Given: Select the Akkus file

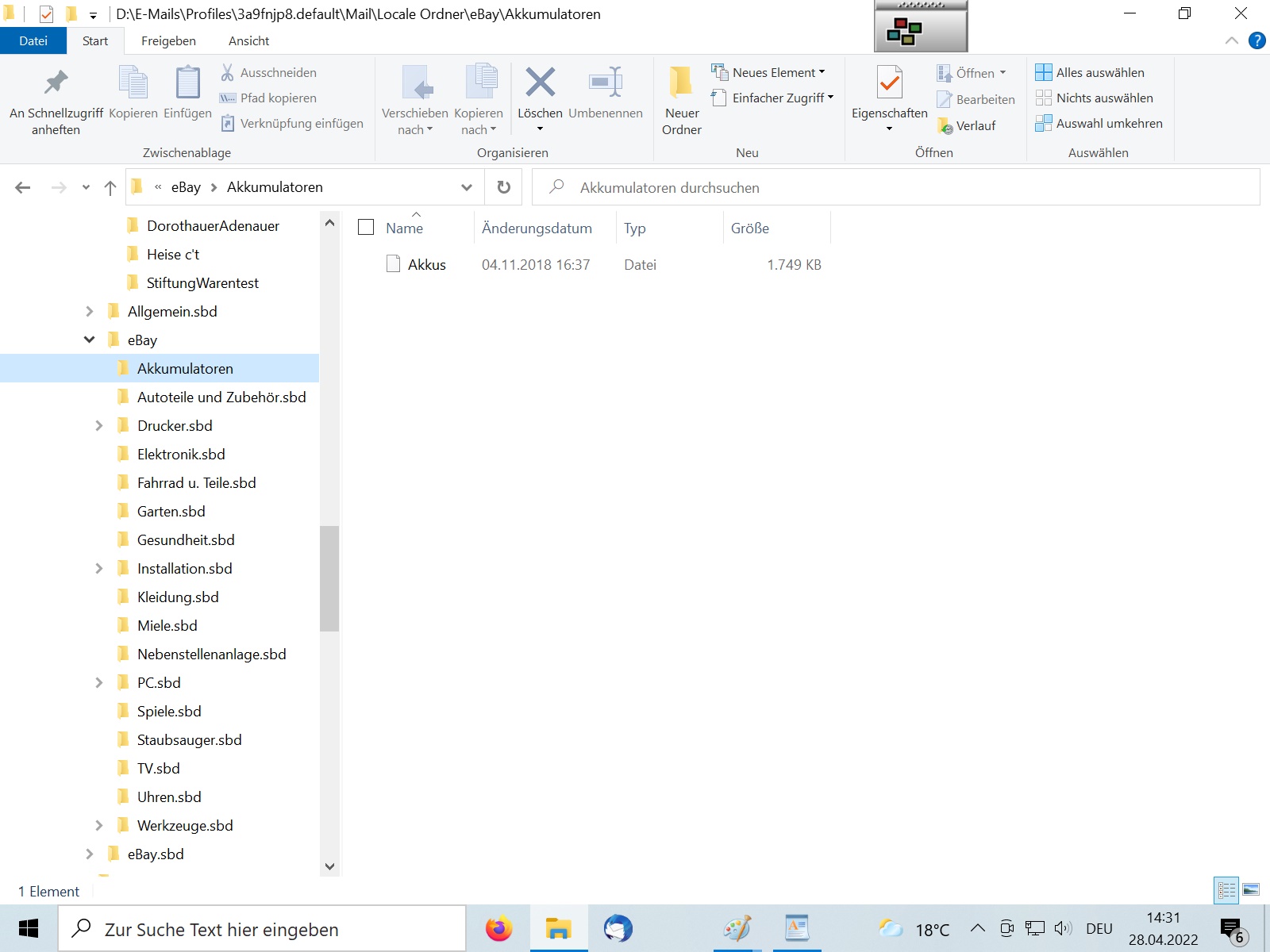Looking at the screenshot, I should (x=427, y=264).
